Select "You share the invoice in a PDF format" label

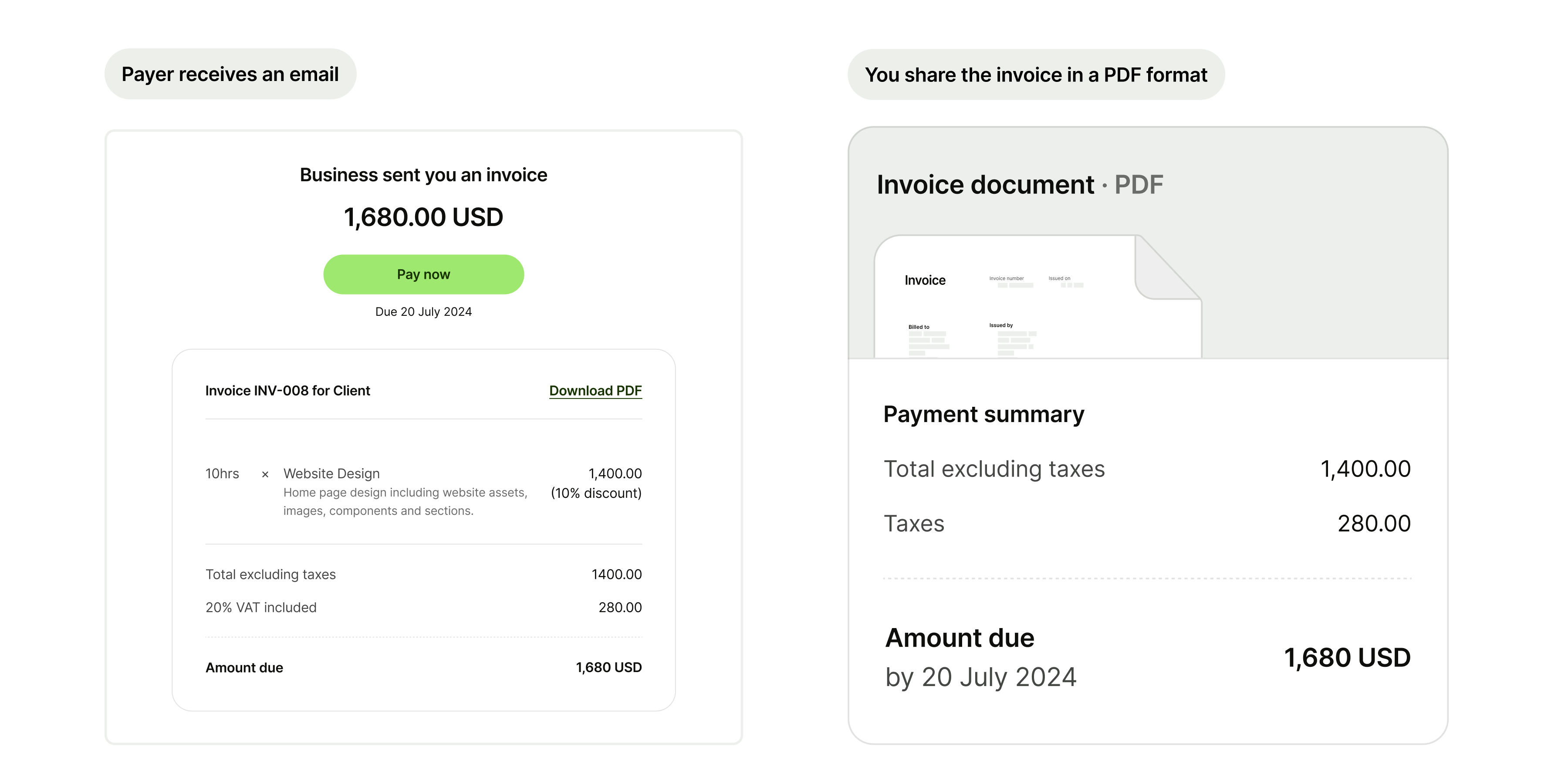pos(1035,75)
